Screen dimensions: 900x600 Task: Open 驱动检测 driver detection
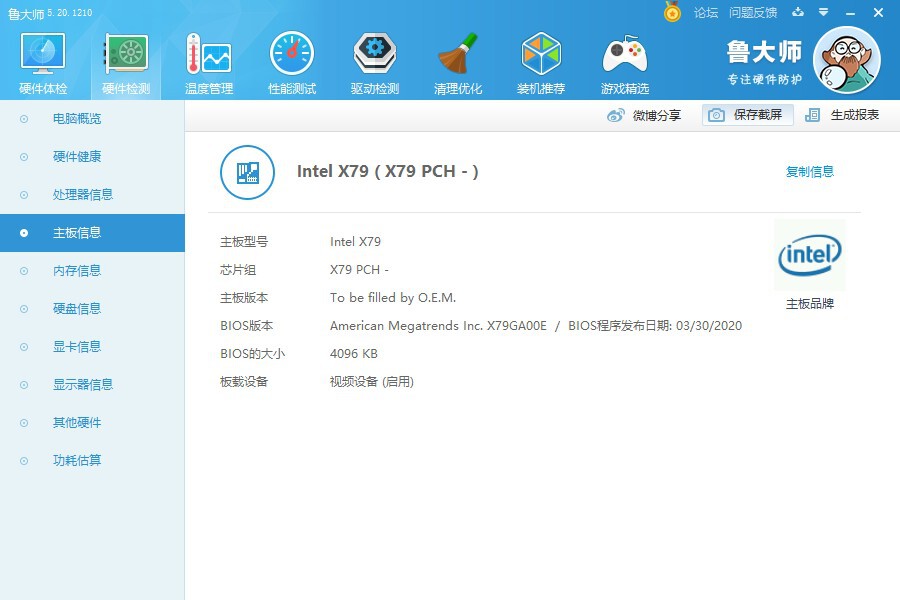(375, 62)
